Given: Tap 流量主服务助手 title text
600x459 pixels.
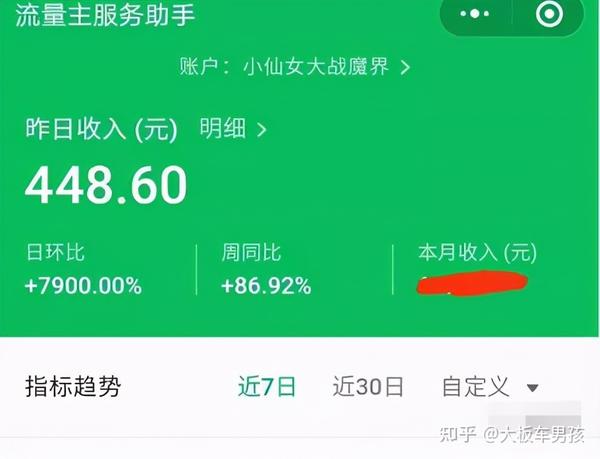Looking at the screenshot, I should [x=106, y=15].
